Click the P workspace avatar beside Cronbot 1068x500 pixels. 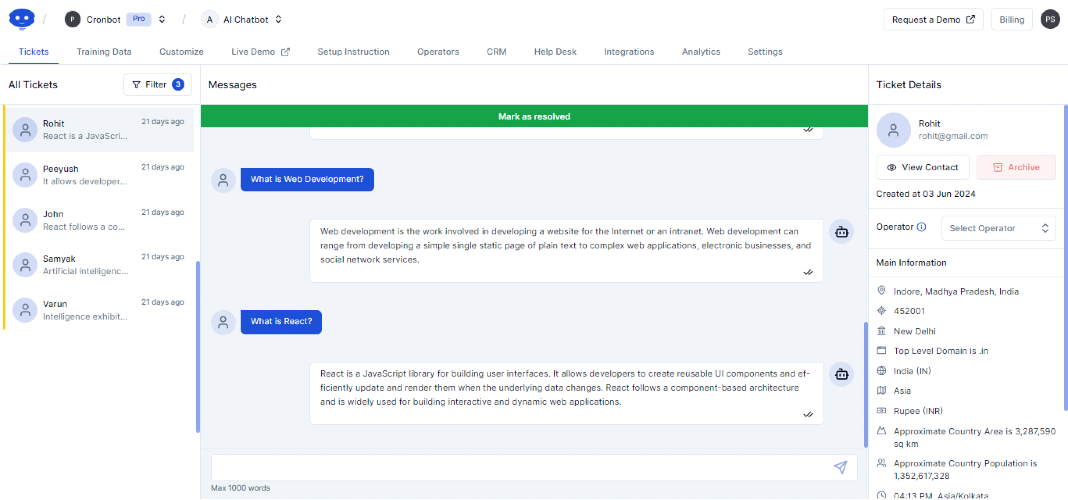coord(72,19)
